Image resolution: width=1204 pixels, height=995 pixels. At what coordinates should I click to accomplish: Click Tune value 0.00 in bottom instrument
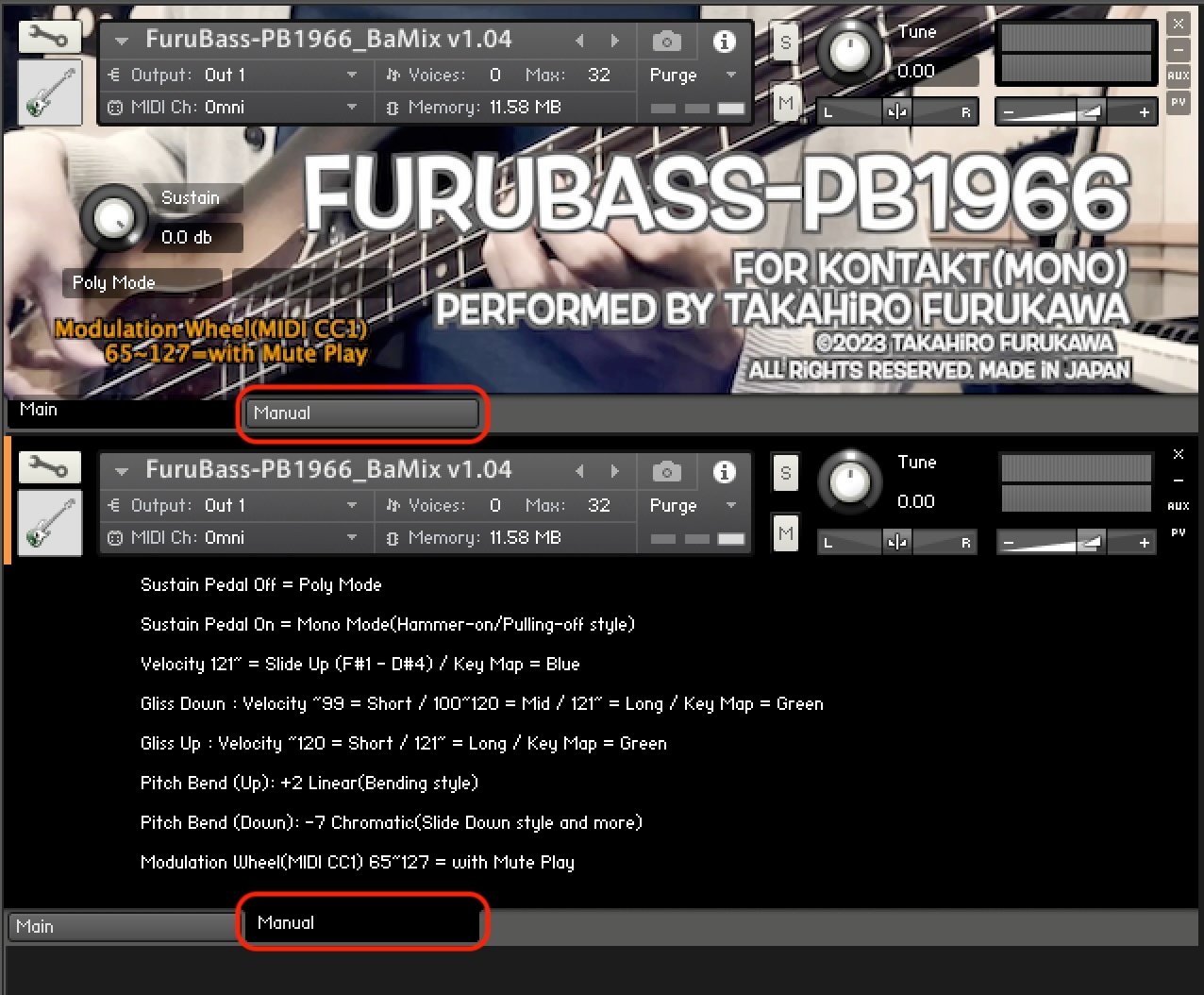pos(915,501)
